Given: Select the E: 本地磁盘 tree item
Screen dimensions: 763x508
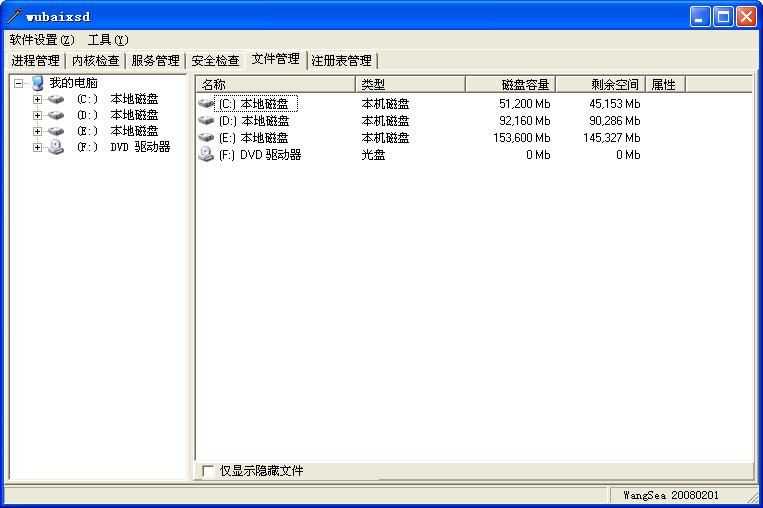Looking at the screenshot, I should pos(134,131).
